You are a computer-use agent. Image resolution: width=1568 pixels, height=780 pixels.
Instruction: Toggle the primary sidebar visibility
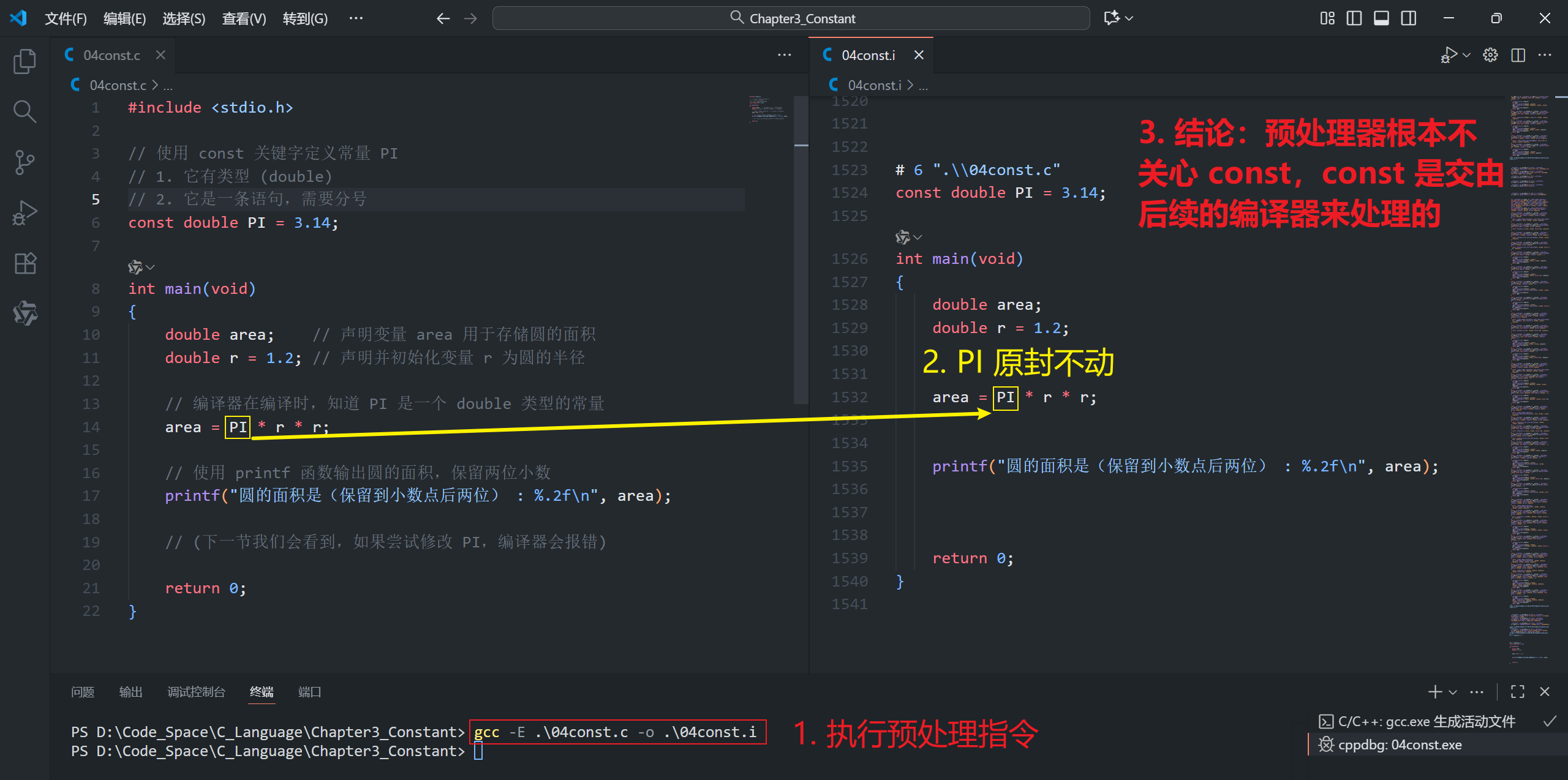click(x=1354, y=18)
